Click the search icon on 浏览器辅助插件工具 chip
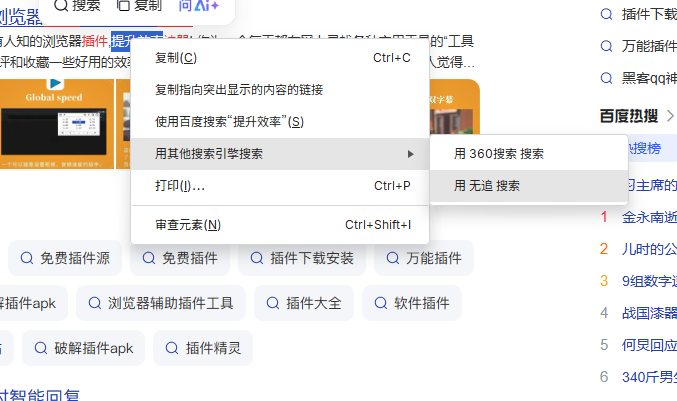The image size is (677, 401). tap(95, 303)
